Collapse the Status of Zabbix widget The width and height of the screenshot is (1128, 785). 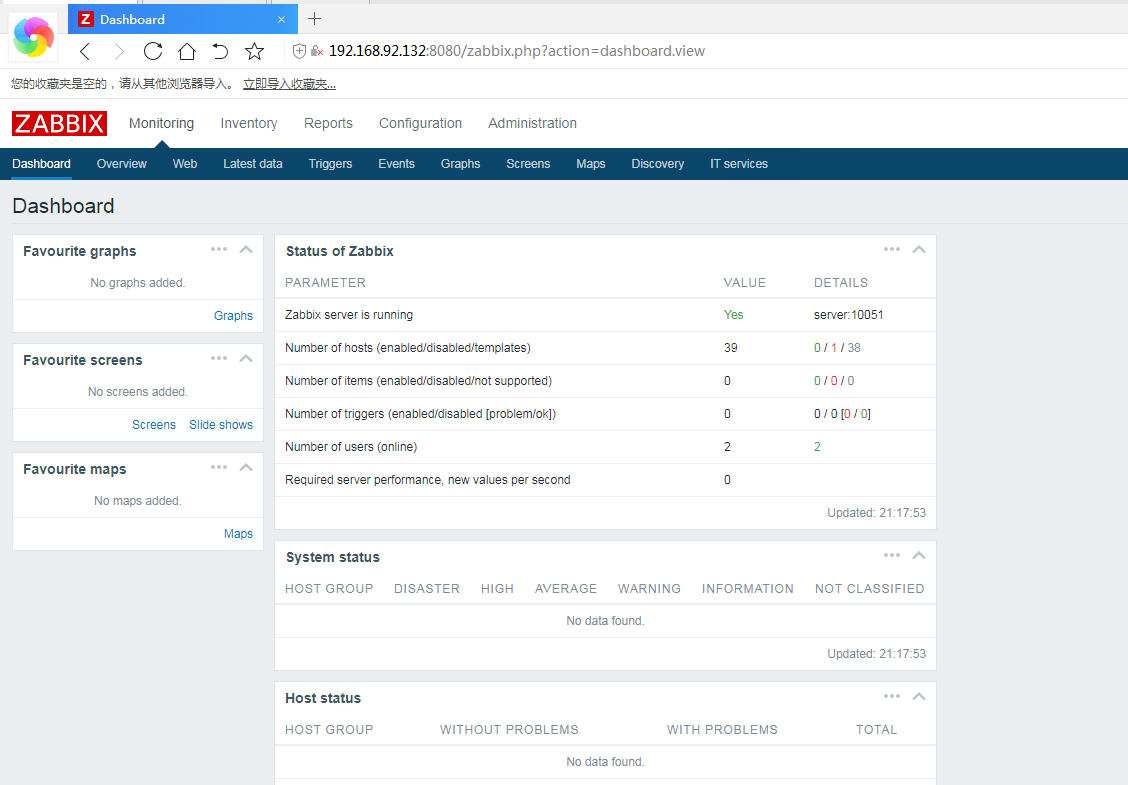[x=919, y=250]
